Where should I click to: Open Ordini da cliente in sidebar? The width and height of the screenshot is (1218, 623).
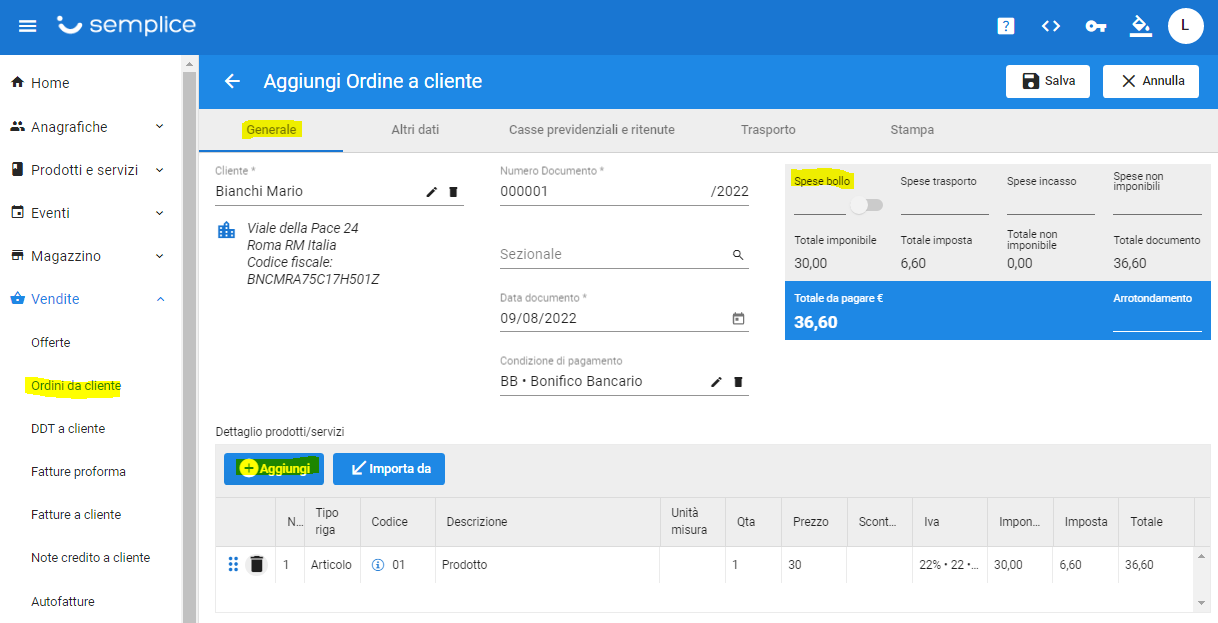[76, 386]
